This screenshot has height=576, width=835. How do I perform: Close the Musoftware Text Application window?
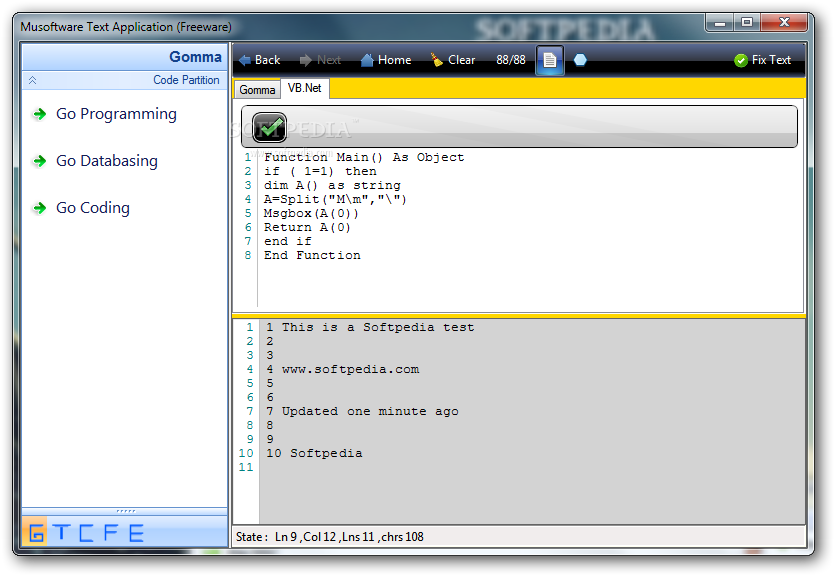[784, 22]
